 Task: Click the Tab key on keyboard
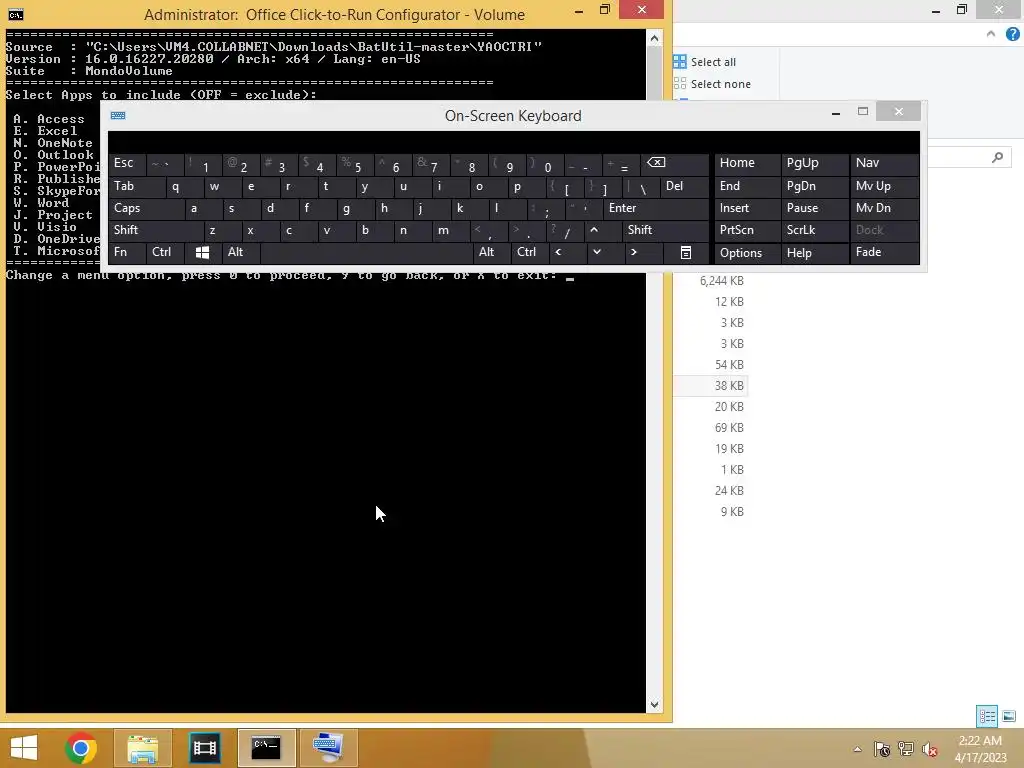click(136, 187)
